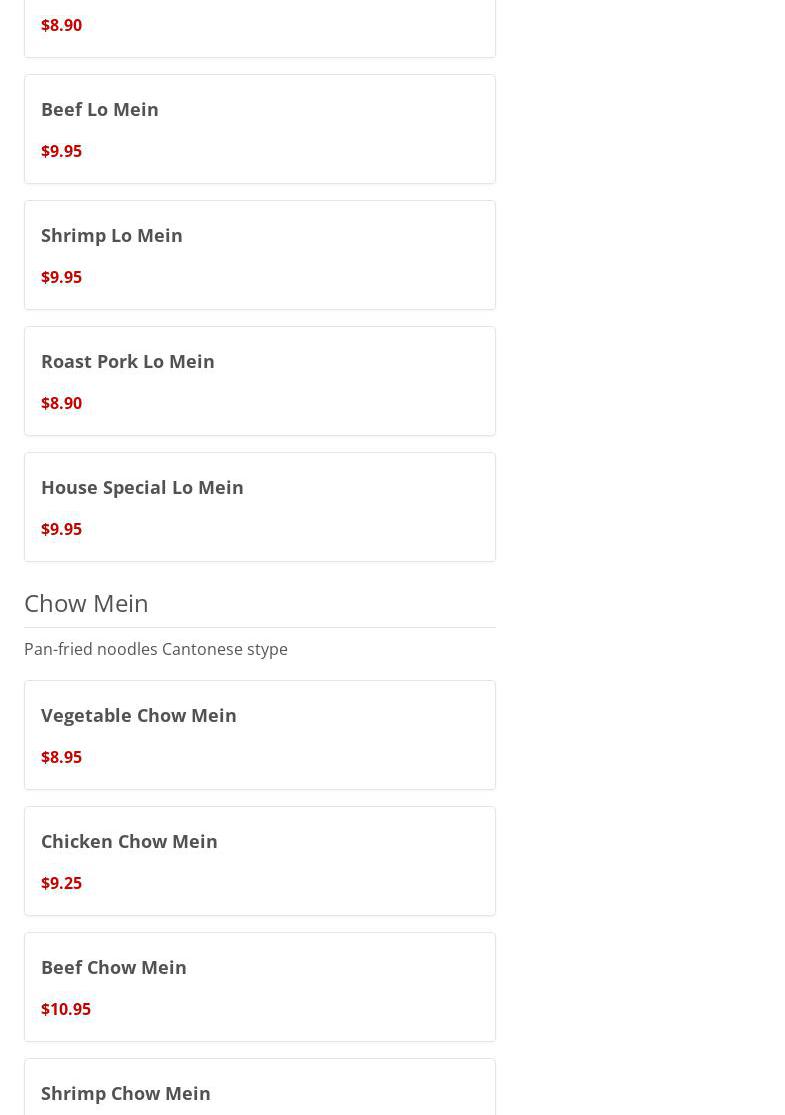Open the Vegetable Chow Mein menu item
This screenshot has width=785, height=1115.
click(139, 715)
